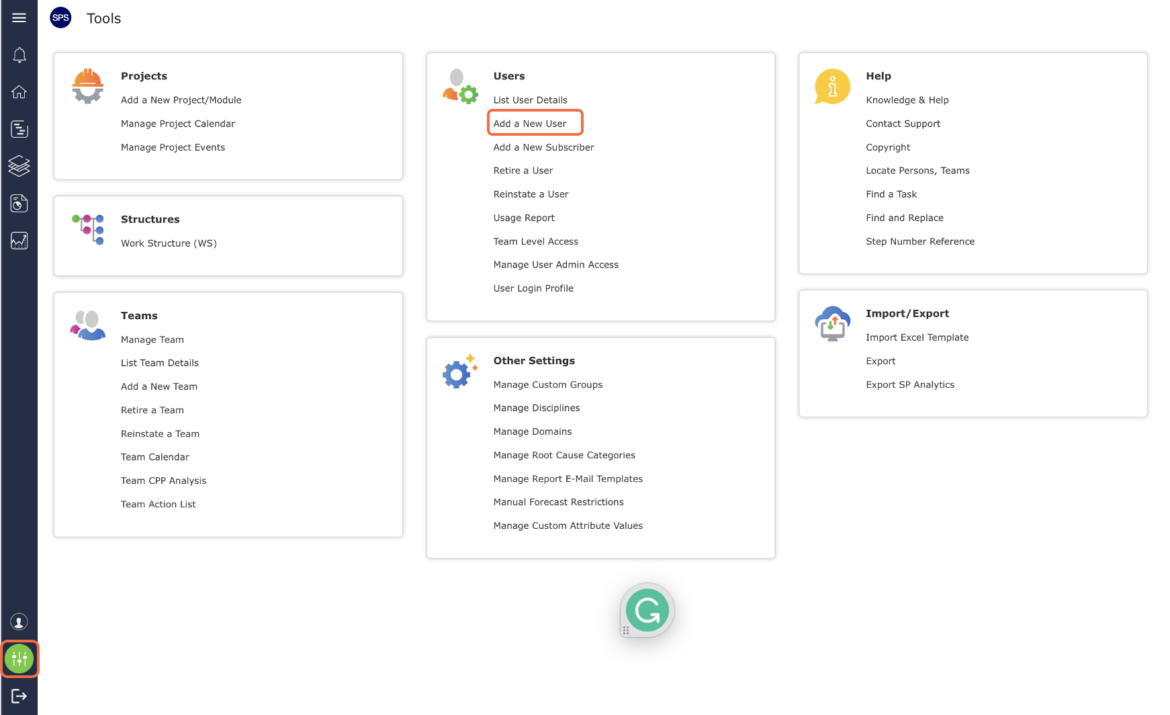Click the SPS logo next to Tools
Viewport: 1170px width, 715px height.
click(60, 18)
